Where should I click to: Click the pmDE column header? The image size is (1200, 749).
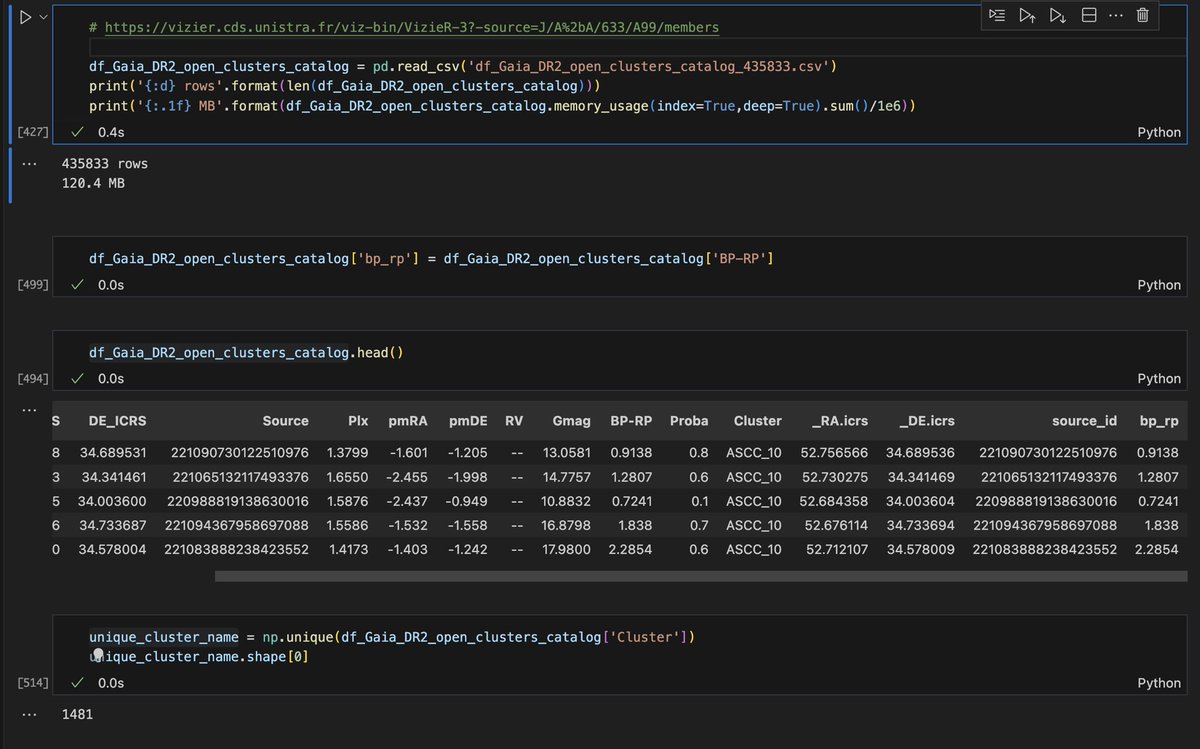pyautogui.click(x=469, y=421)
